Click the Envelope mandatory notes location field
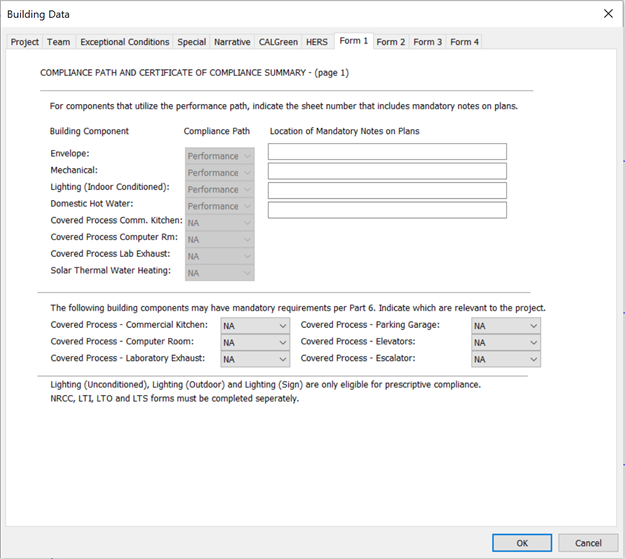This screenshot has height=559, width=625. (387, 152)
